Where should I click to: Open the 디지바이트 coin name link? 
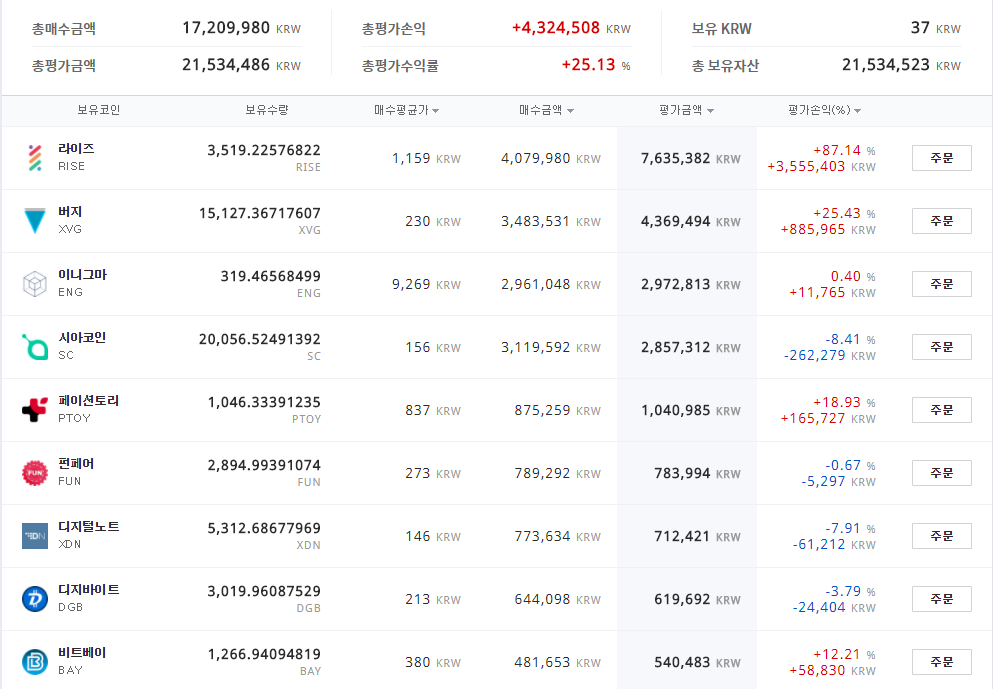89,590
